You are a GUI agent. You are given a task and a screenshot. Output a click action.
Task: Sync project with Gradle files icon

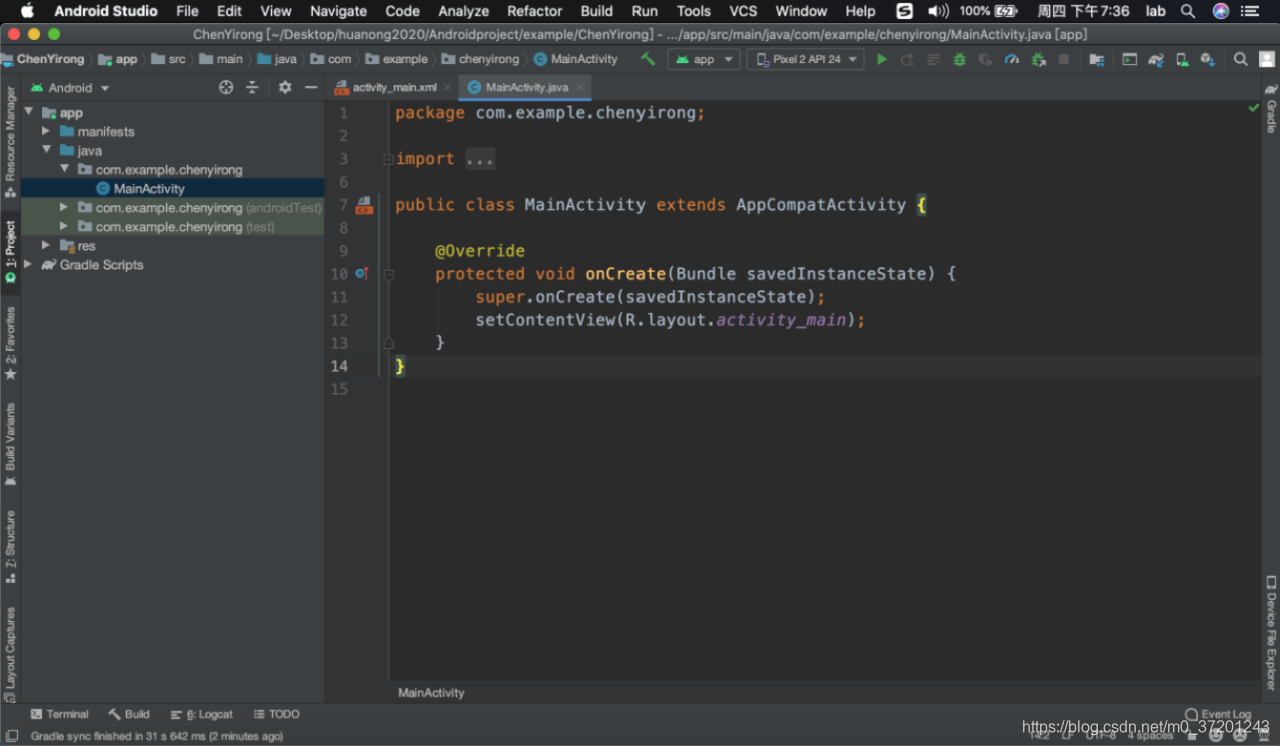pos(1156,59)
